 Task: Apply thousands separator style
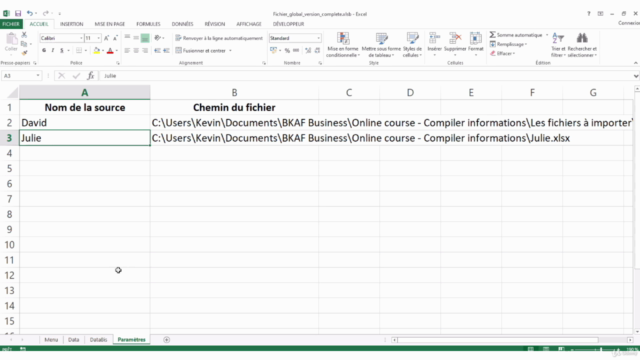click(296, 51)
